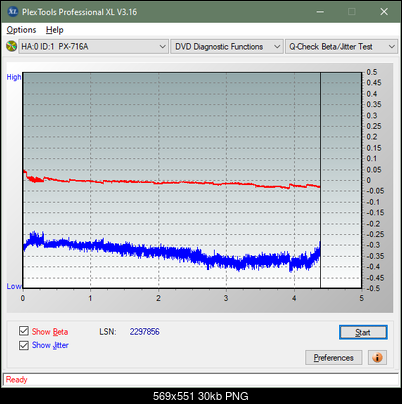Toggle the Show Jitter checkbox
Image resolution: width=402 pixels, height=404 pixels.
[24, 345]
